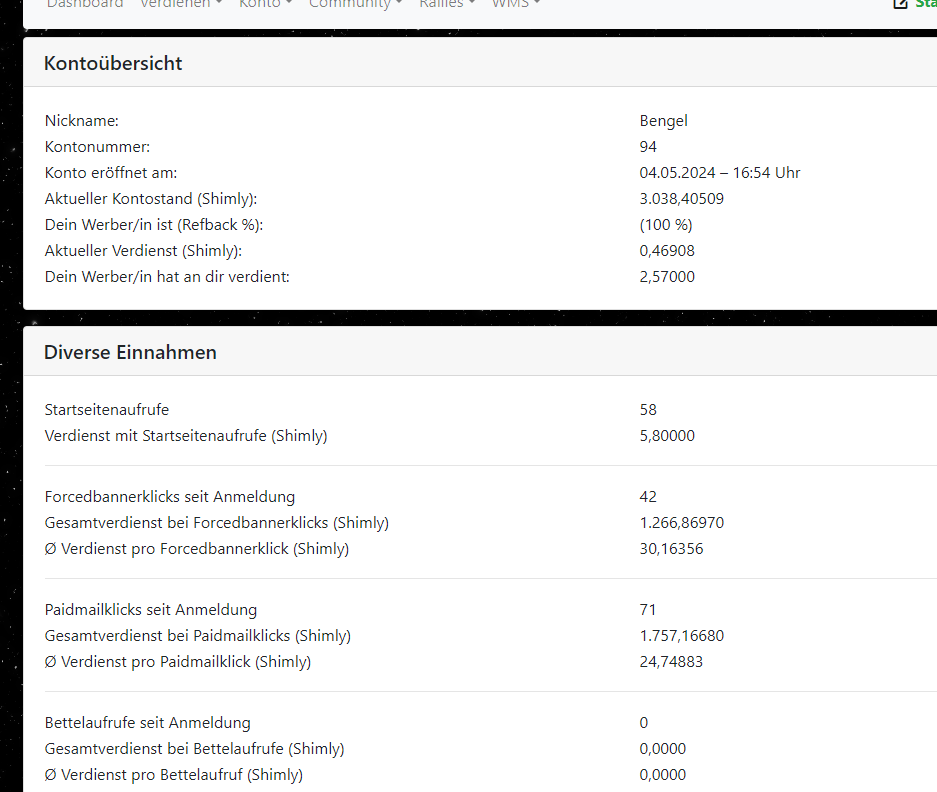Expand the Community dropdown

355,4
